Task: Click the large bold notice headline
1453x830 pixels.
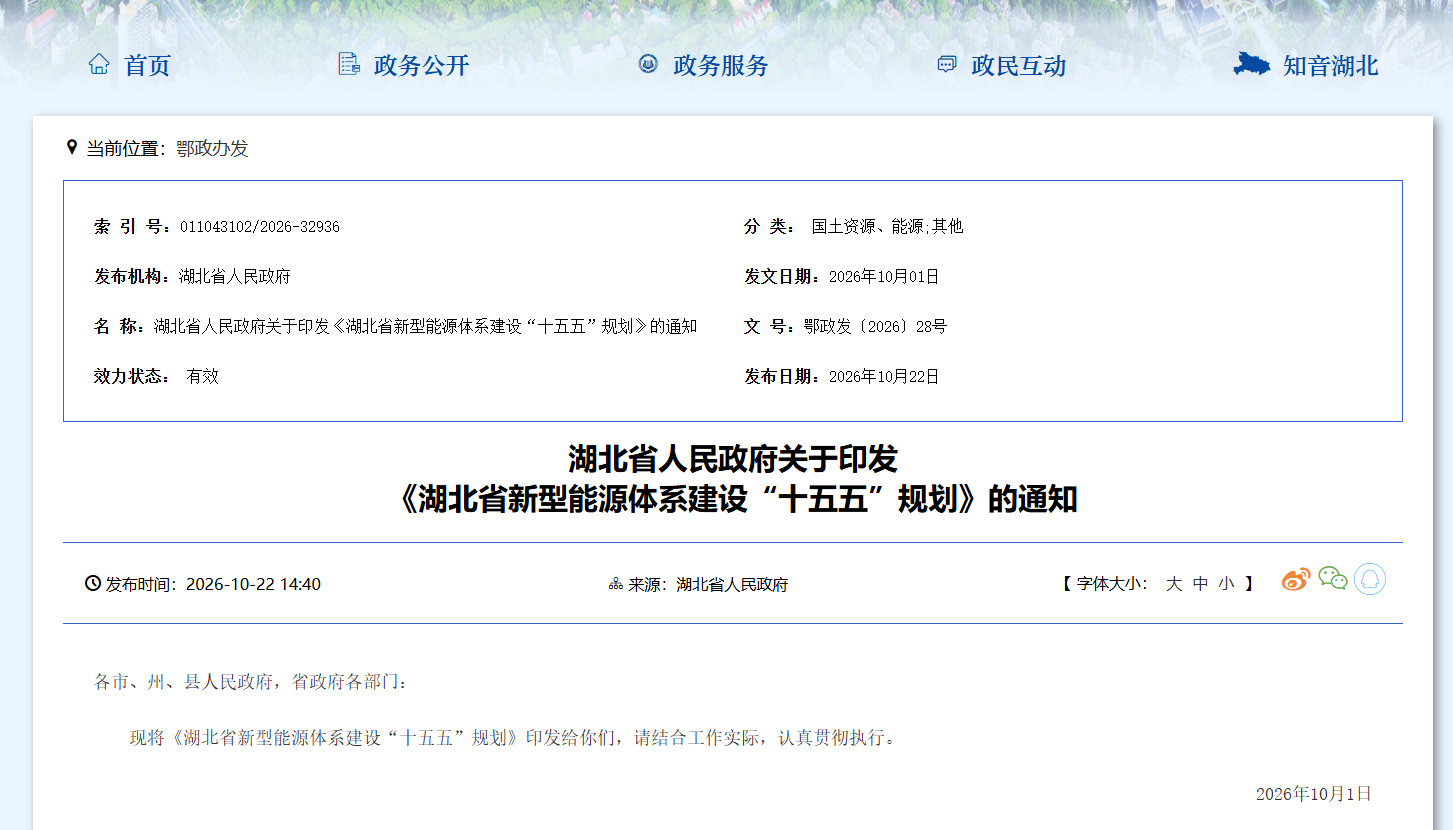Action: (733, 479)
